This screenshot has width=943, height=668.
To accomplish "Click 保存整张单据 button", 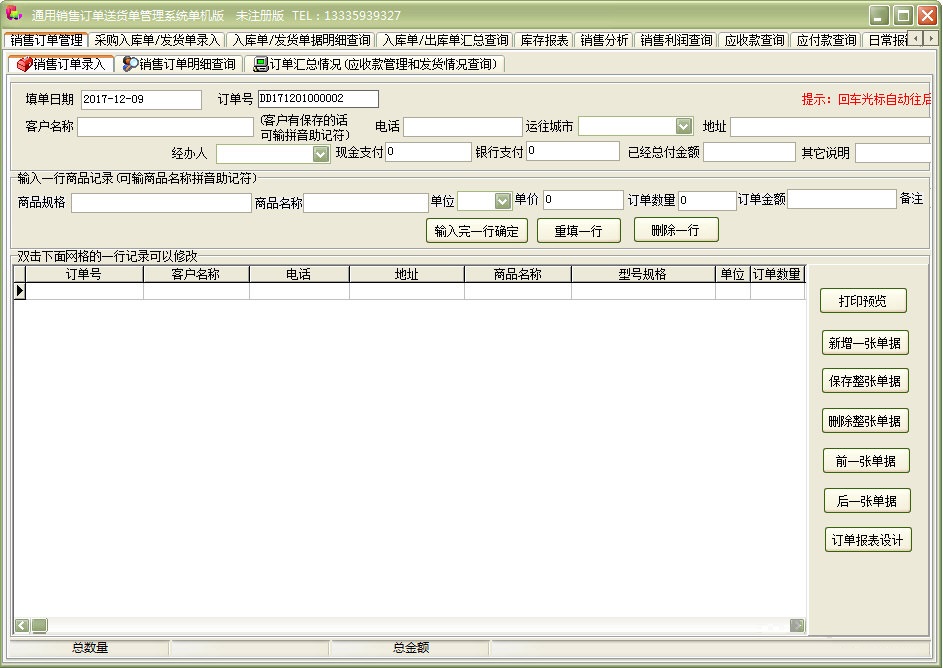I will click(866, 380).
